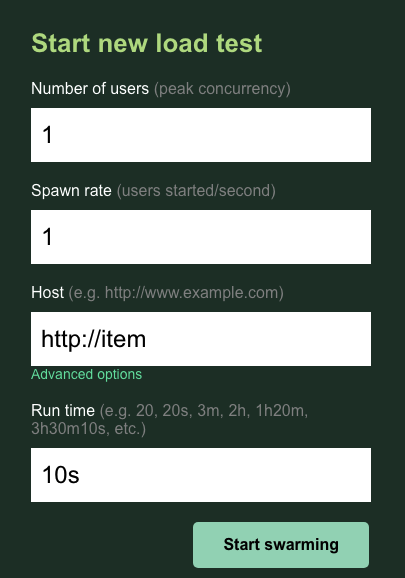
Task: Select the Run time input field
Action: coord(201,475)
